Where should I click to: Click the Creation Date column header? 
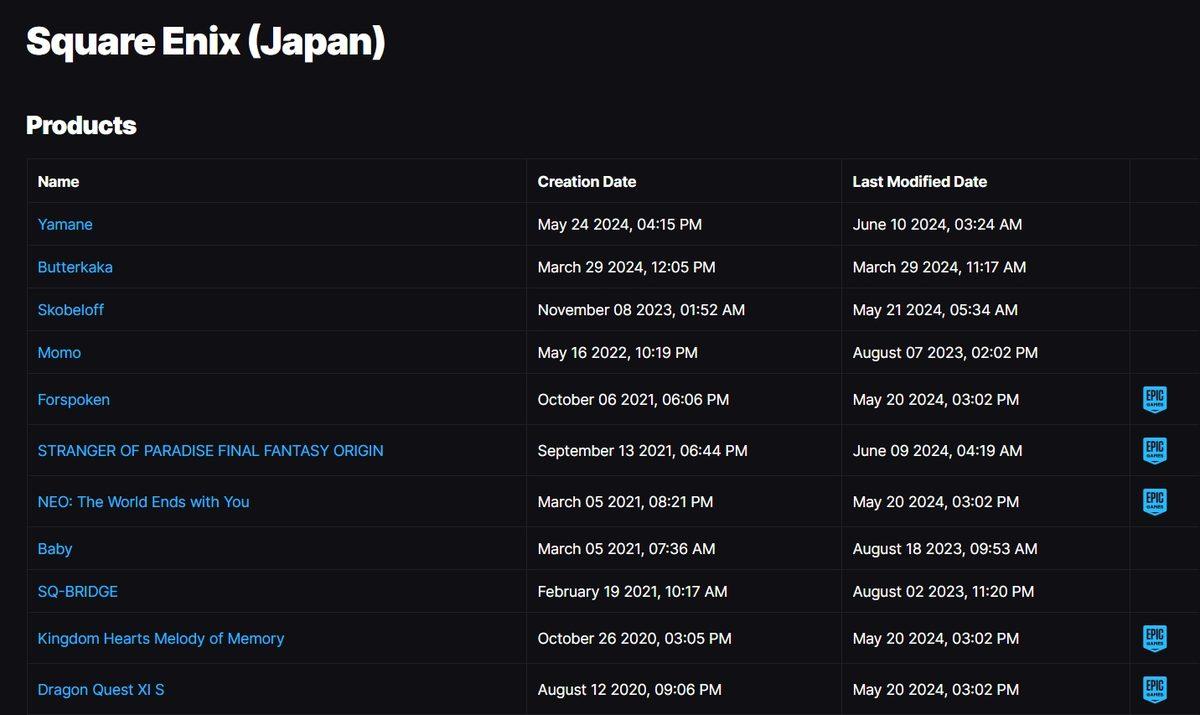[x=587, y=182]
